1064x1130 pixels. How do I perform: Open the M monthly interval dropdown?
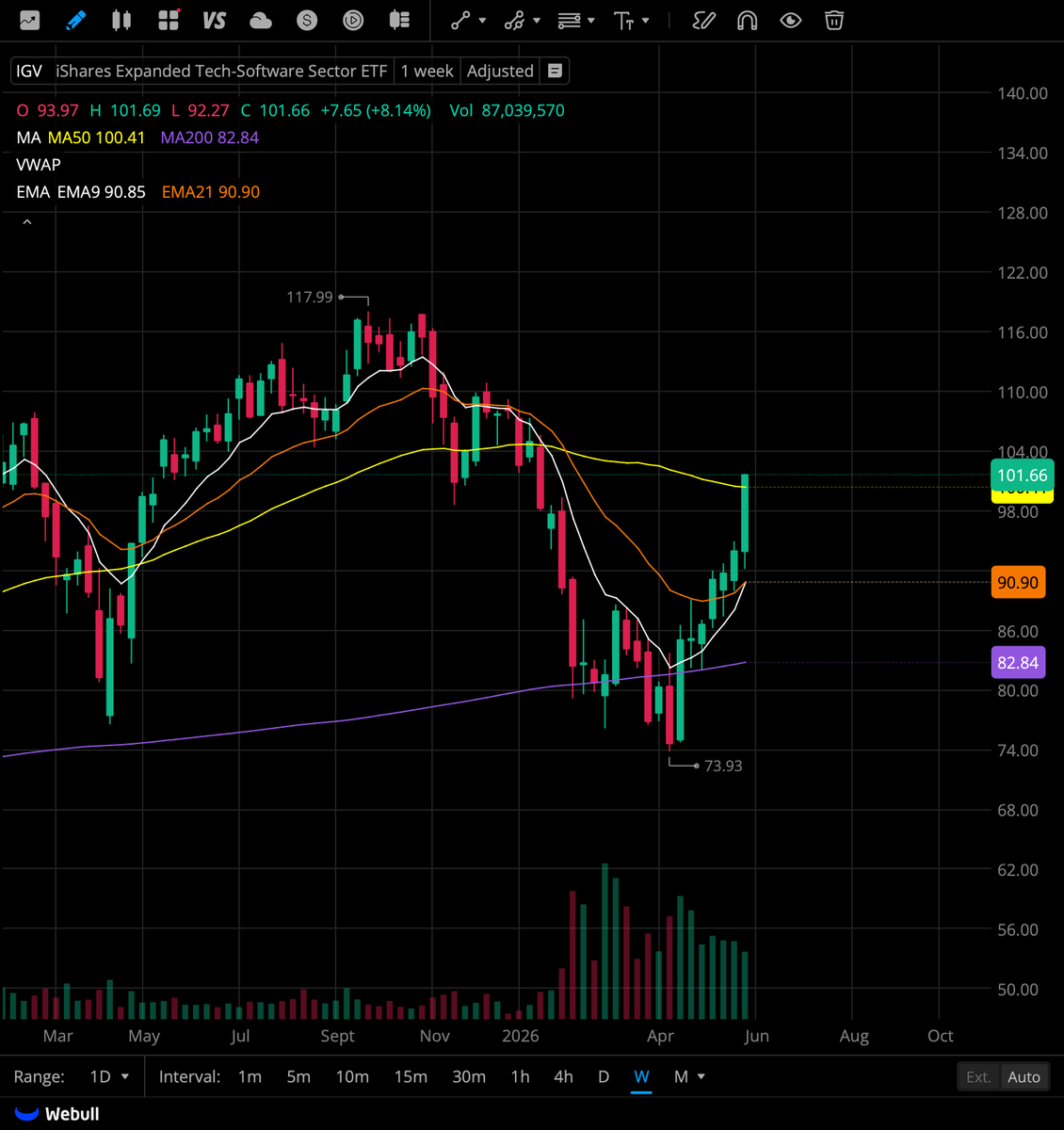(688, 1076)
